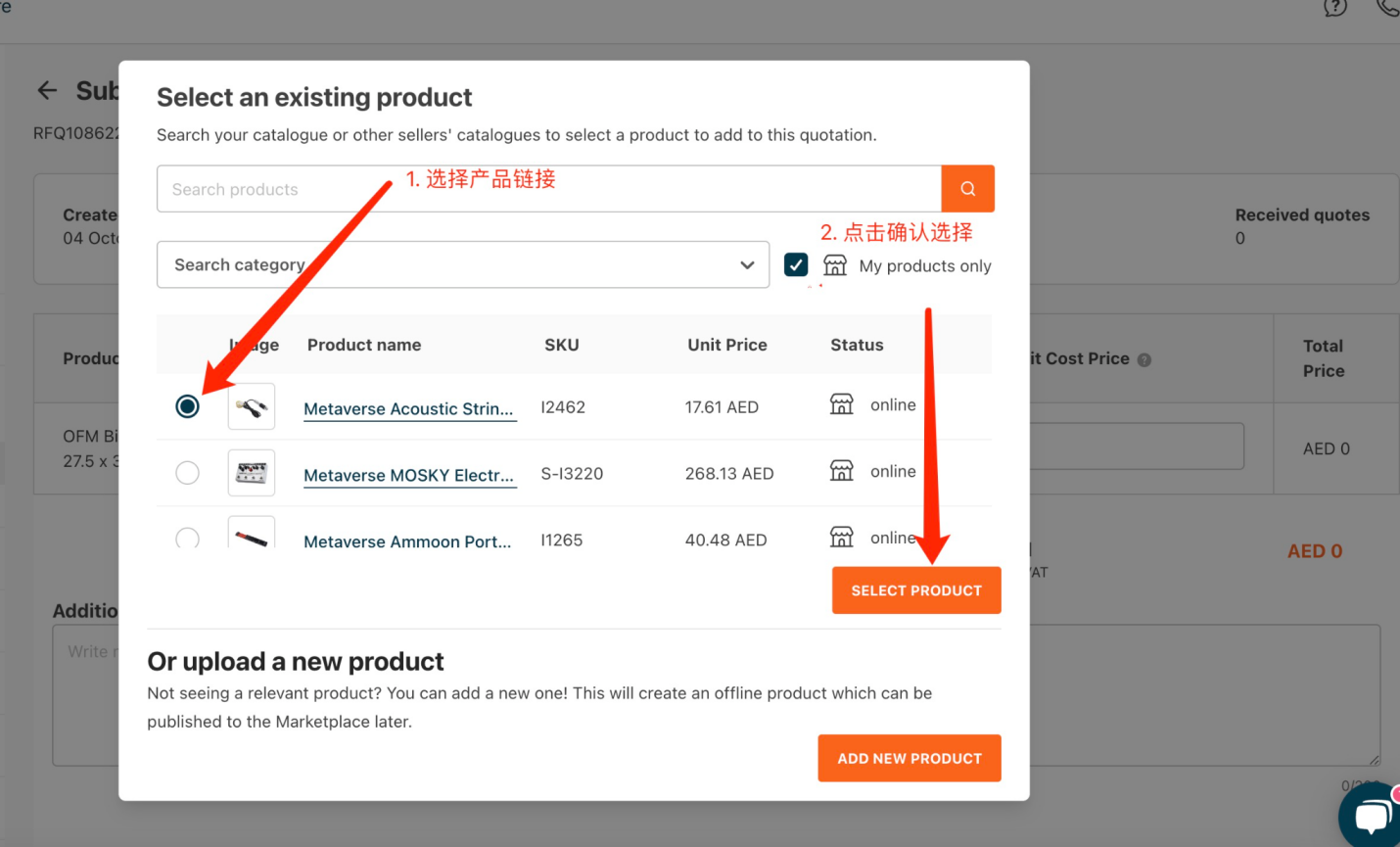
Task: Click the Search products input field
Action: [548, 189]
